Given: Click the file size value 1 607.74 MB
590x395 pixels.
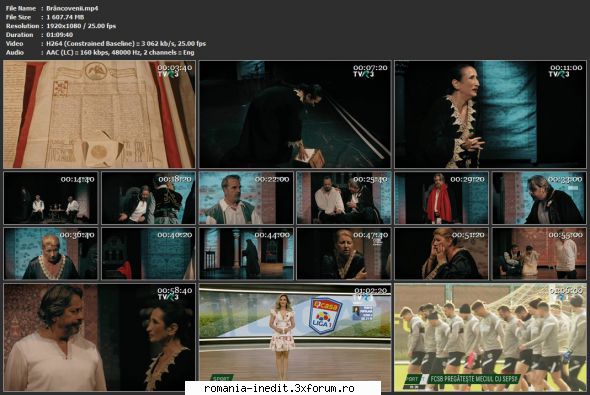Looking at the screenshot, I should pyautogui.click(x=65, y=17).
